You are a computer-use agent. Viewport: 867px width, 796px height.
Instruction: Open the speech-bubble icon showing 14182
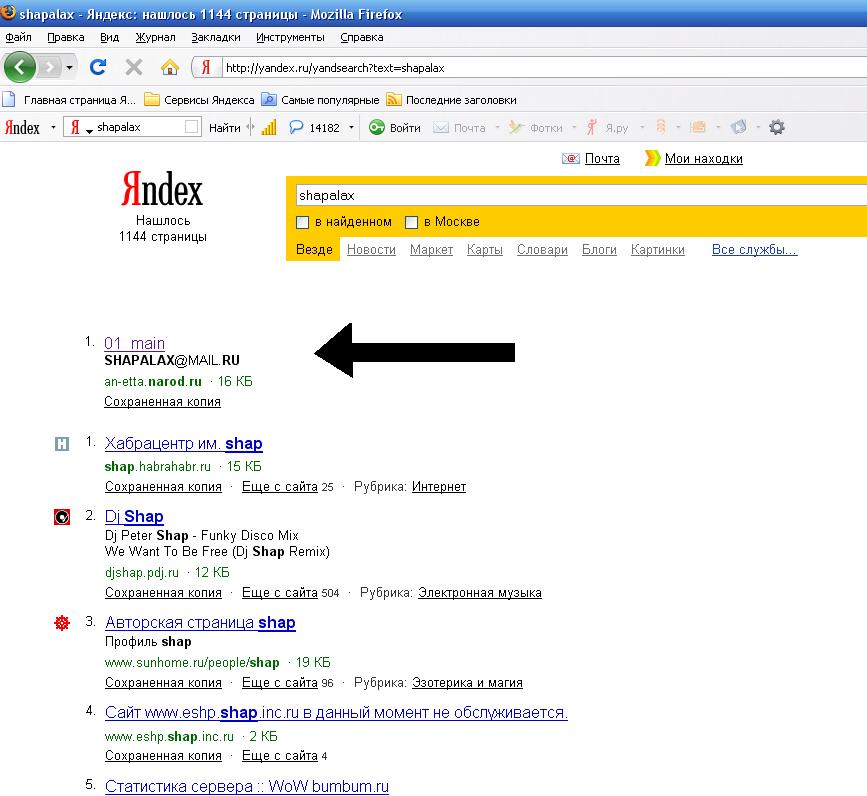314,128
